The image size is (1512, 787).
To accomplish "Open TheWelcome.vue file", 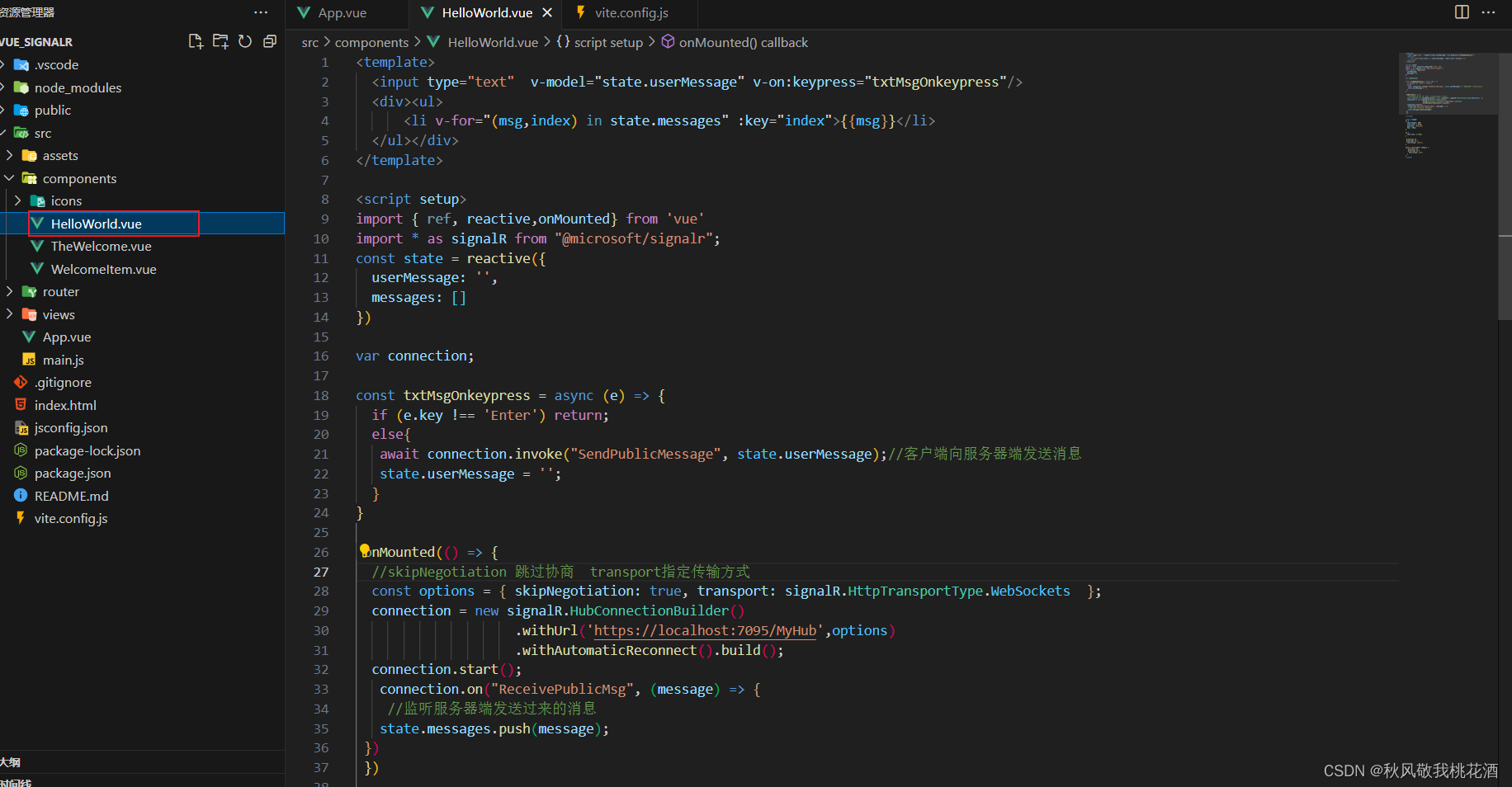I will pos(101,246).
